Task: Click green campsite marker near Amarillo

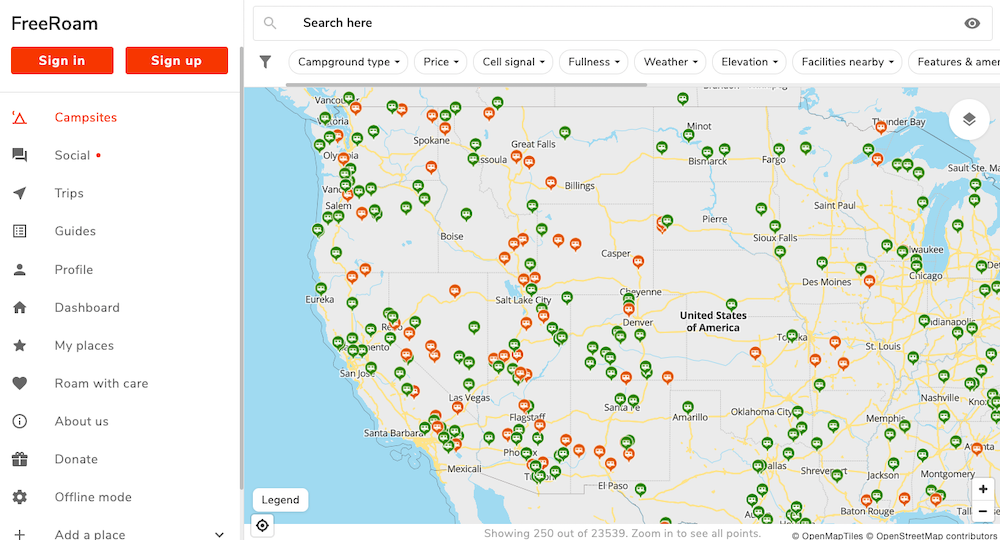Action: point(688,407)
